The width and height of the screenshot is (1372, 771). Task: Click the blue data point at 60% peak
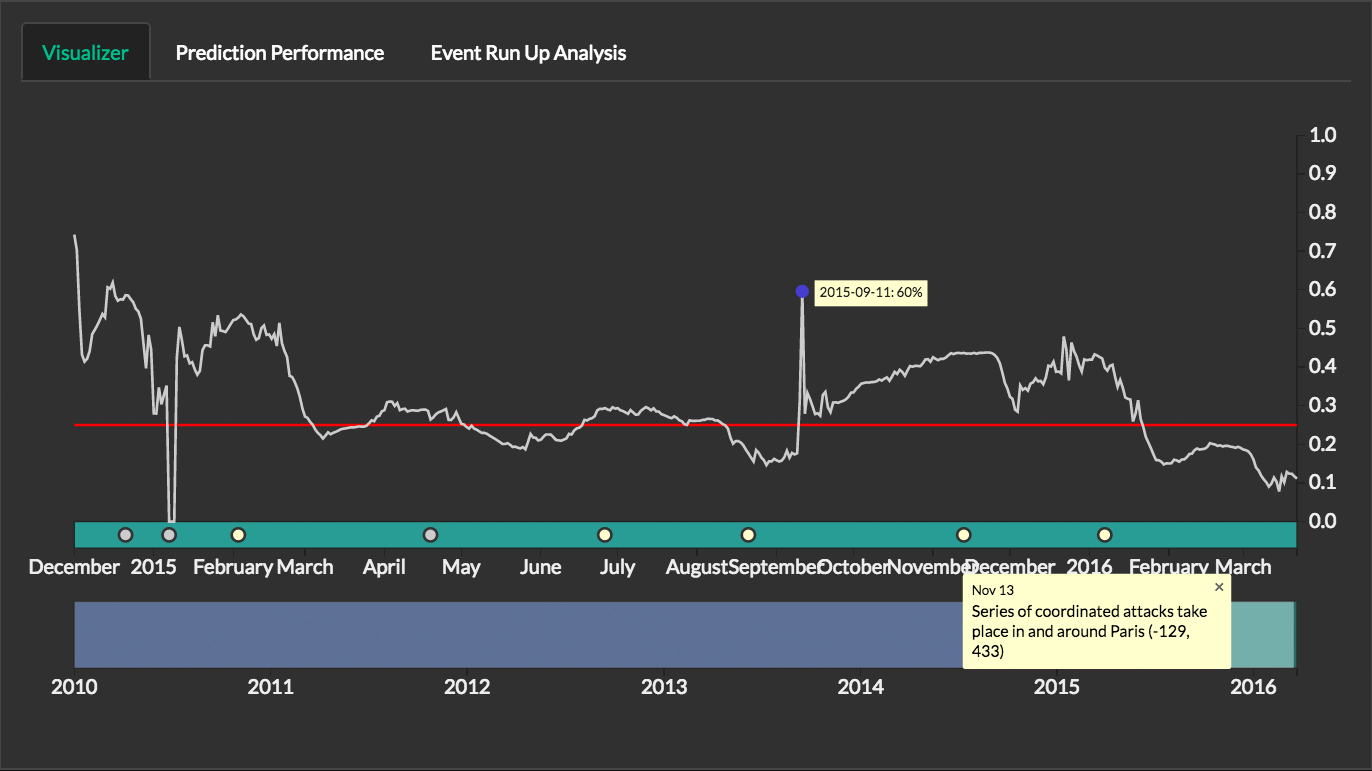pos(802,291)
